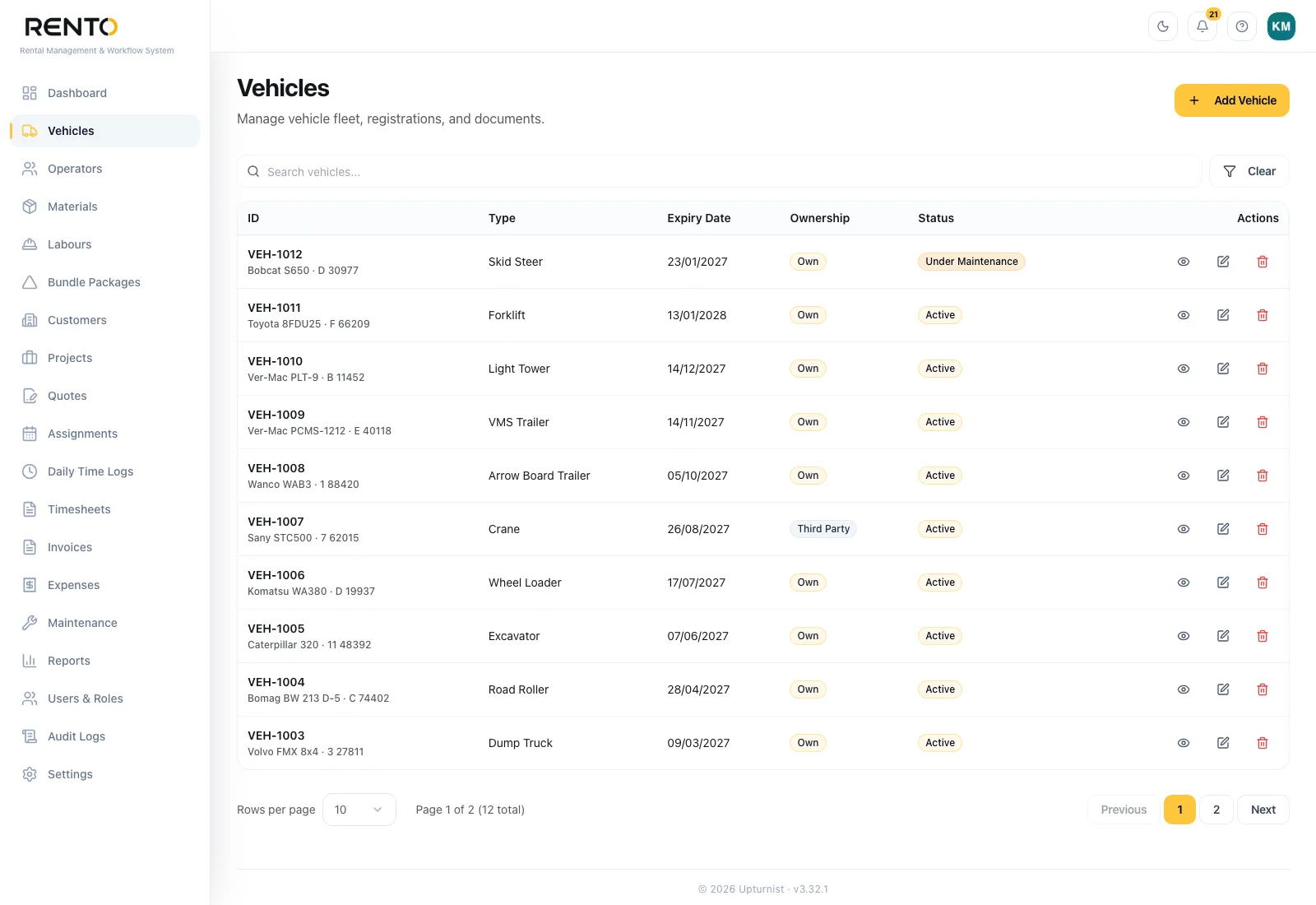Delete the VEH-1006 Wheel Loader
This screenshot has height=905, width=1316.
1263,582
